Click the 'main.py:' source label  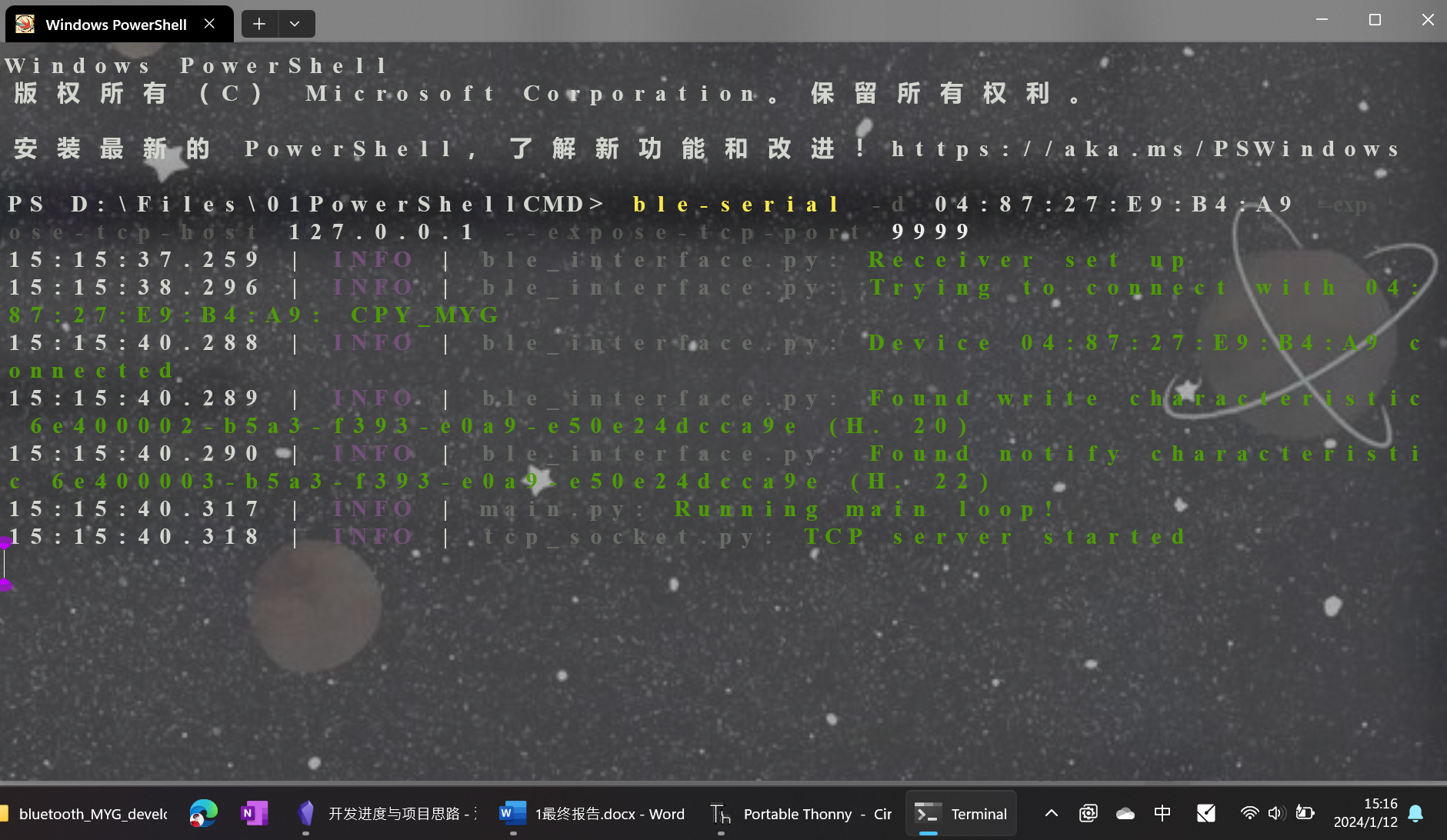point(562,509)
